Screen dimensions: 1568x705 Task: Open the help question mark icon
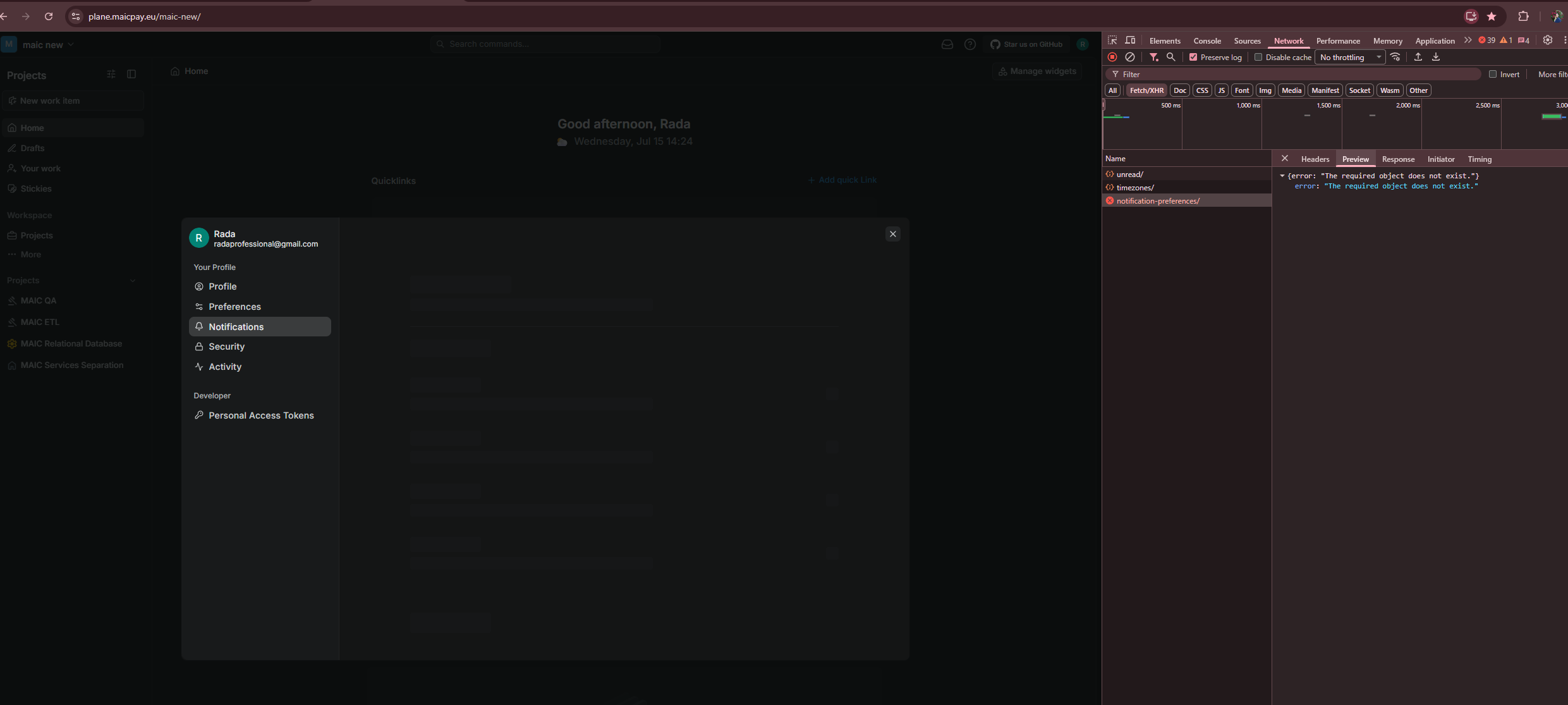[x=970, y=44]
